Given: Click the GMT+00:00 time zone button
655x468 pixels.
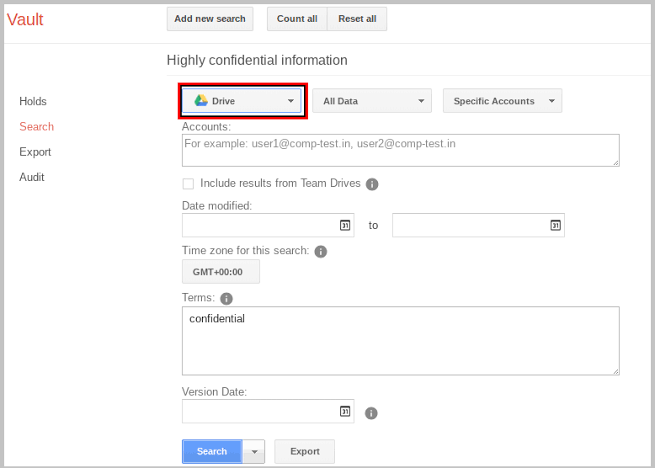Looking at the screenshot, I should tap(220, 272).
